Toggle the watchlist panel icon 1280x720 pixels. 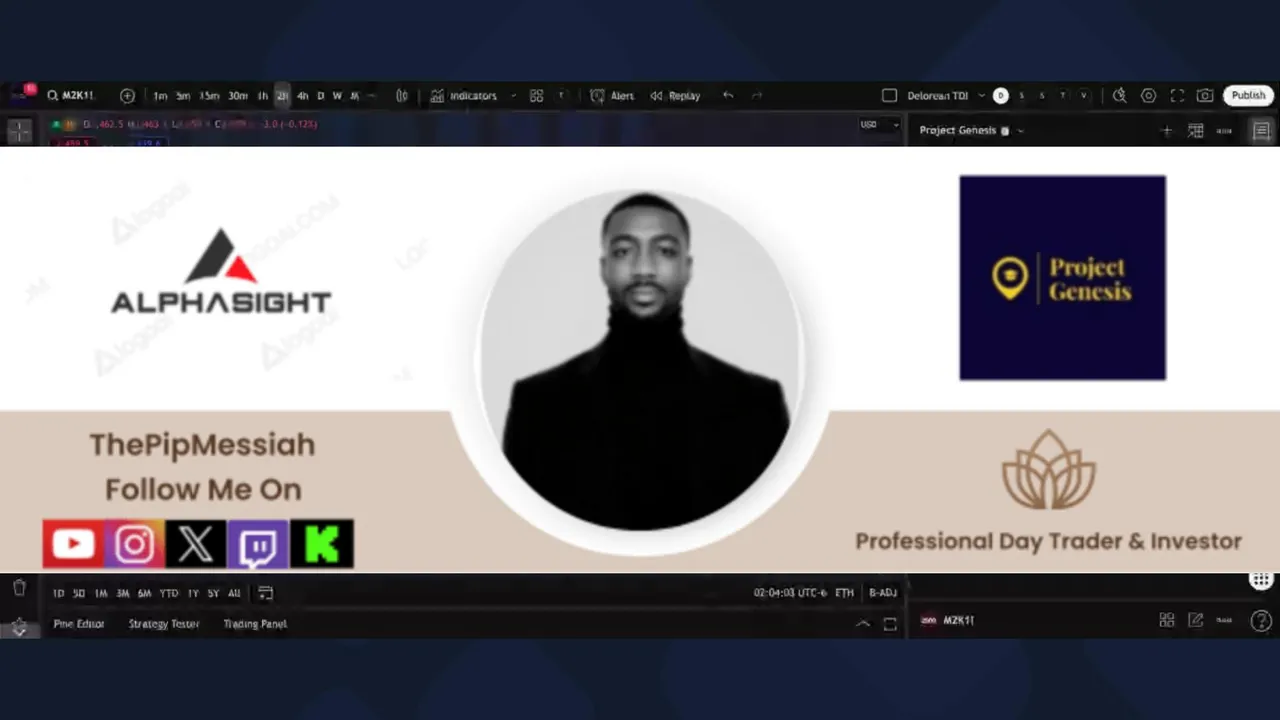point(1261,131)
